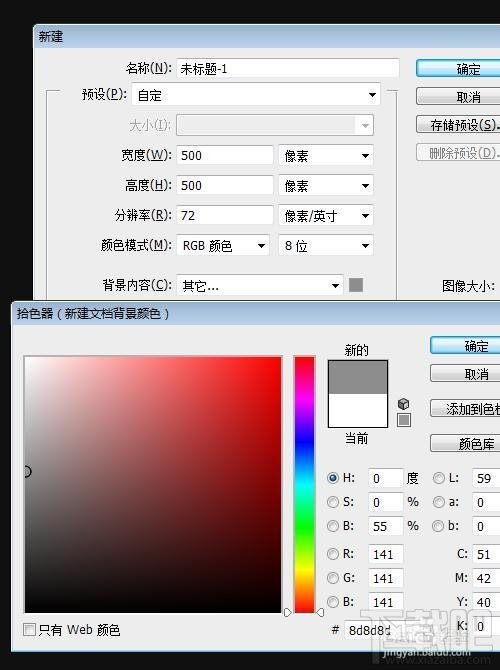This screenshot has height=670, width=500.
Task: Open the 预设 preset dropdown
Action: pos(256,95)
